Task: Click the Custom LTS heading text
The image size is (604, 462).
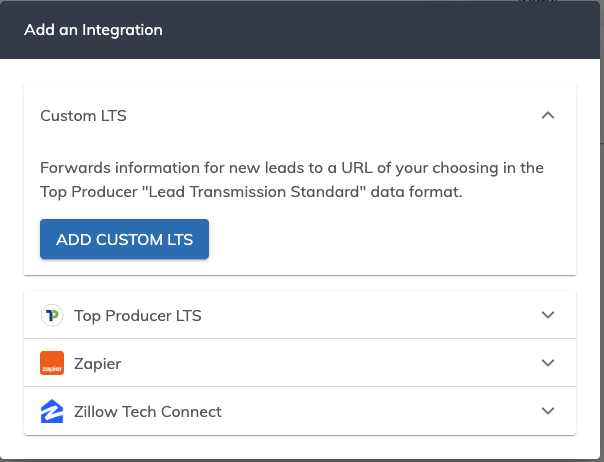Action: (83, 116)
